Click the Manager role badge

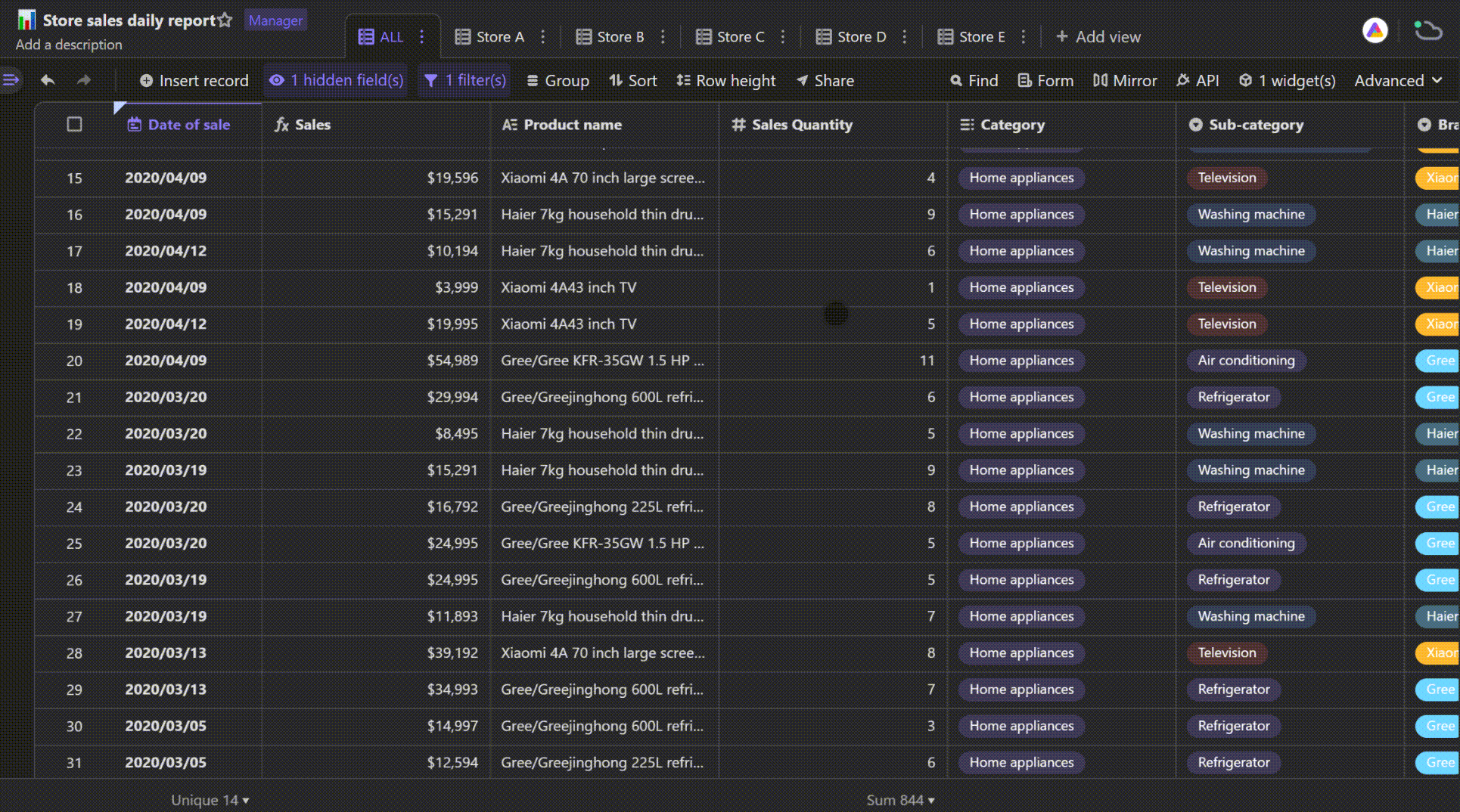point(275,20)
